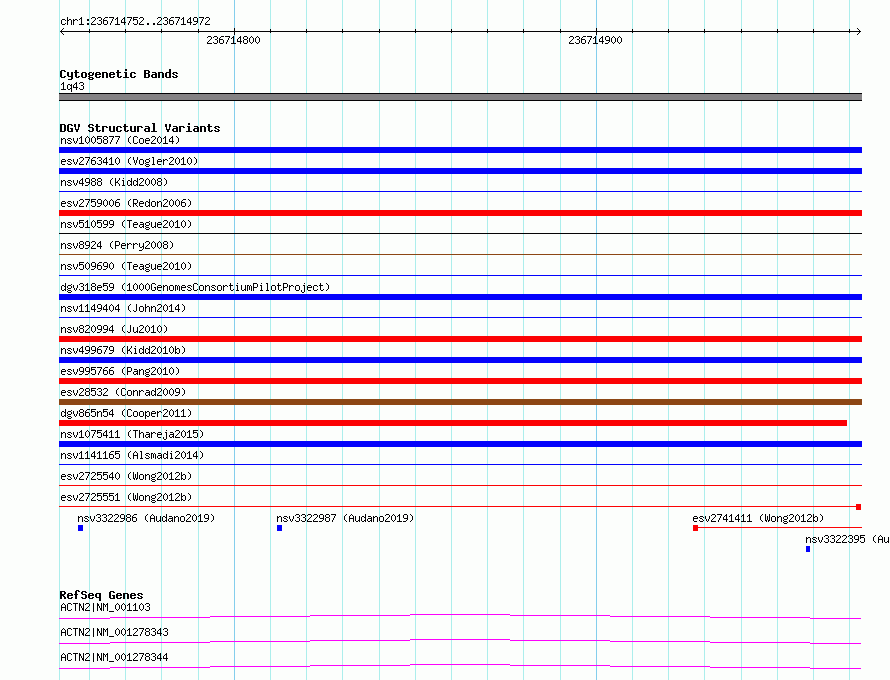The height and width of the screenshot is (680, 890).
Task: Click right arrow at ruler end
Action: (858, 32)
